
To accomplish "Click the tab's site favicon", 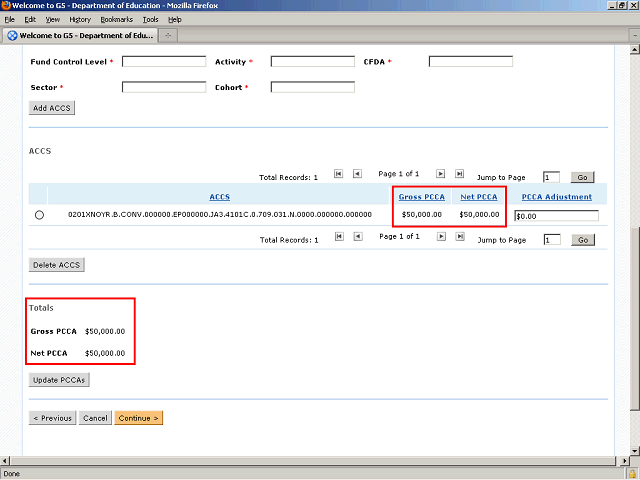I will [x=12, y=36].
